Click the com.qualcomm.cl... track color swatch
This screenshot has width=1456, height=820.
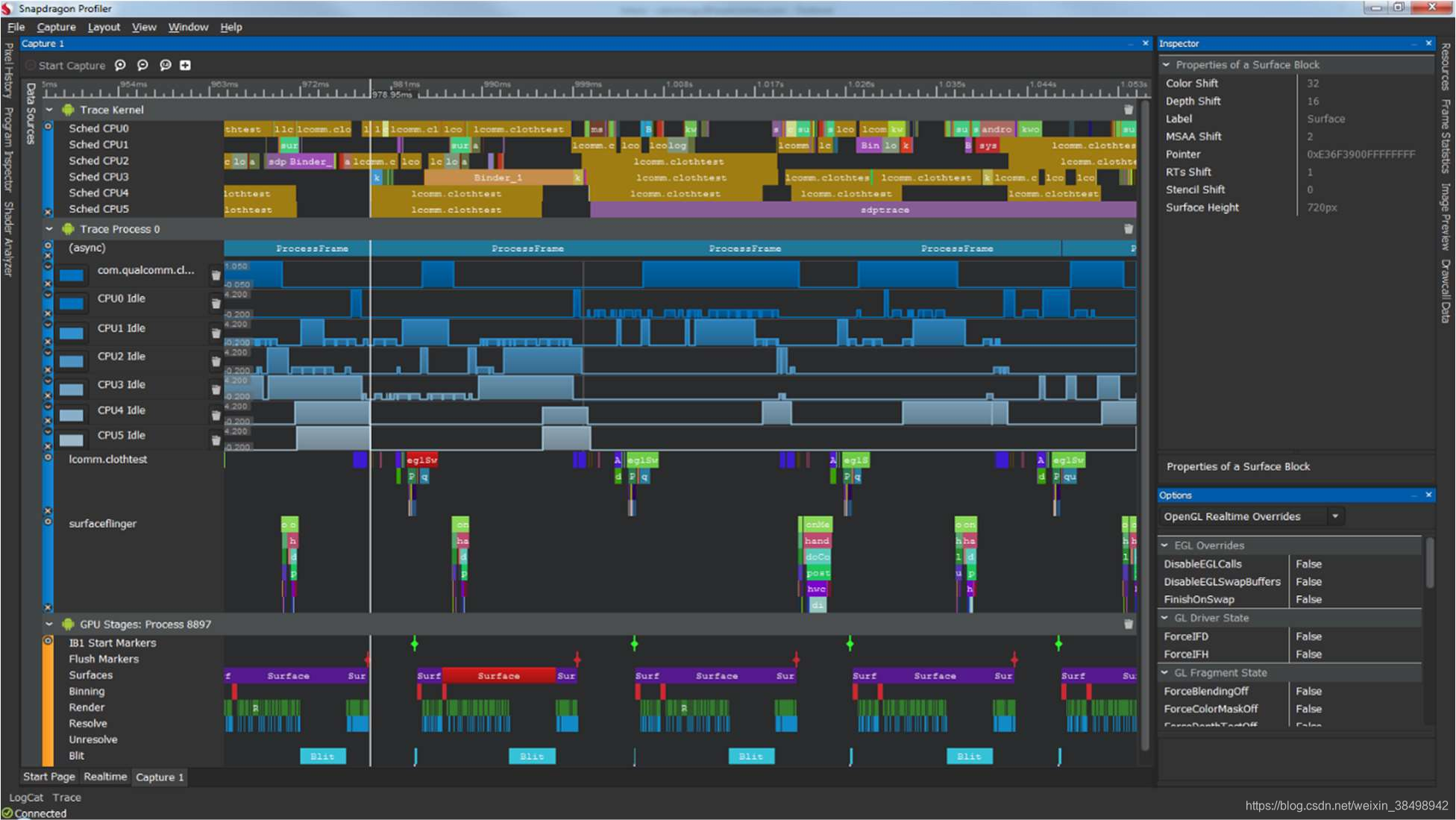pyautogui.click(x=72, y=276)
